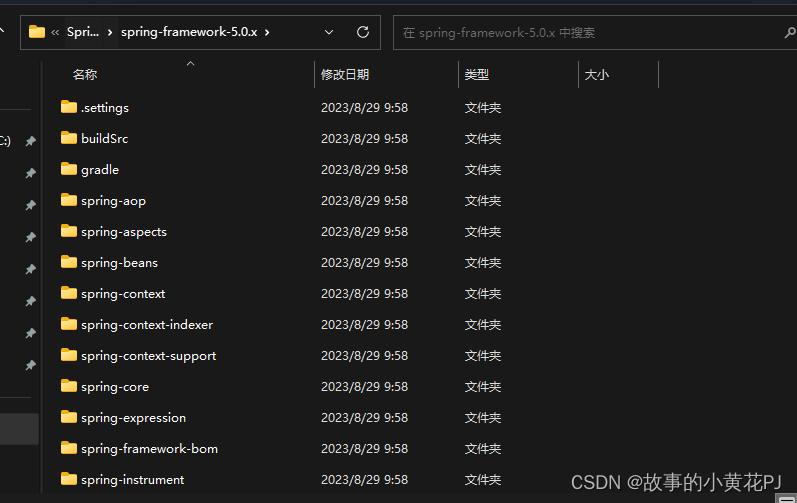Select the spring-instrument folder name

click(133, 480)
